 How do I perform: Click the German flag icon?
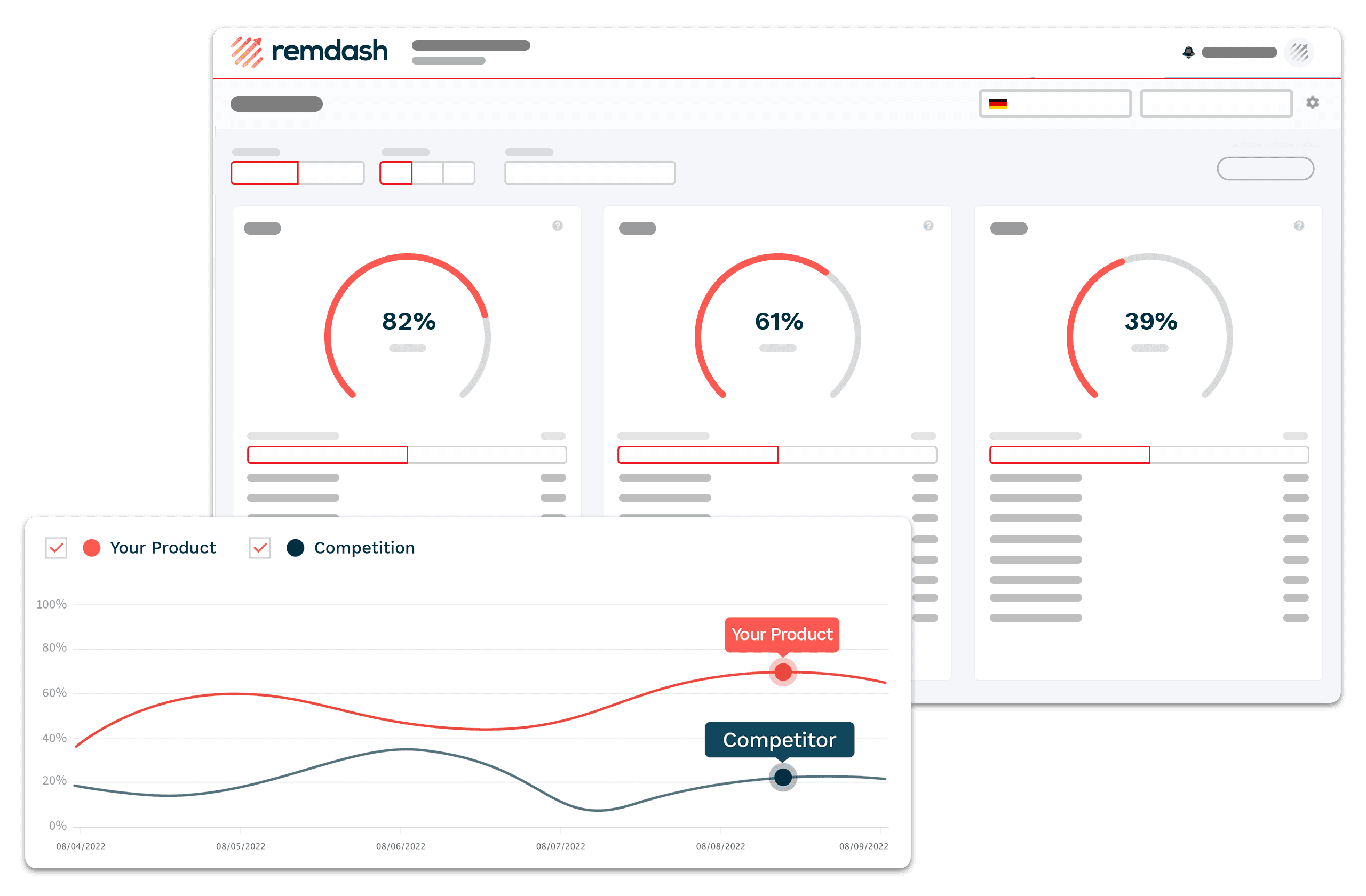tap(997, 103)
